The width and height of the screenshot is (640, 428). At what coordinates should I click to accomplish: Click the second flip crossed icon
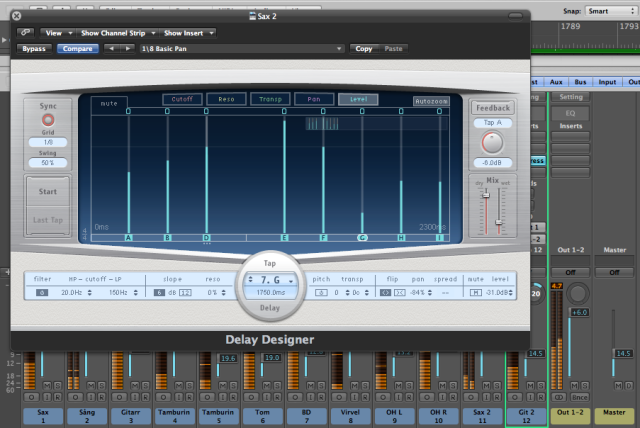pos(400,293)
